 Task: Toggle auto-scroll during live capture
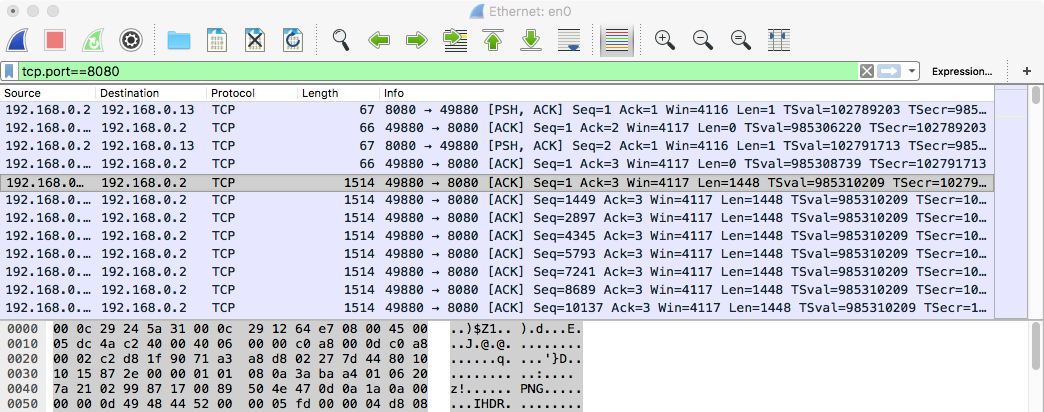coord(569,40)
